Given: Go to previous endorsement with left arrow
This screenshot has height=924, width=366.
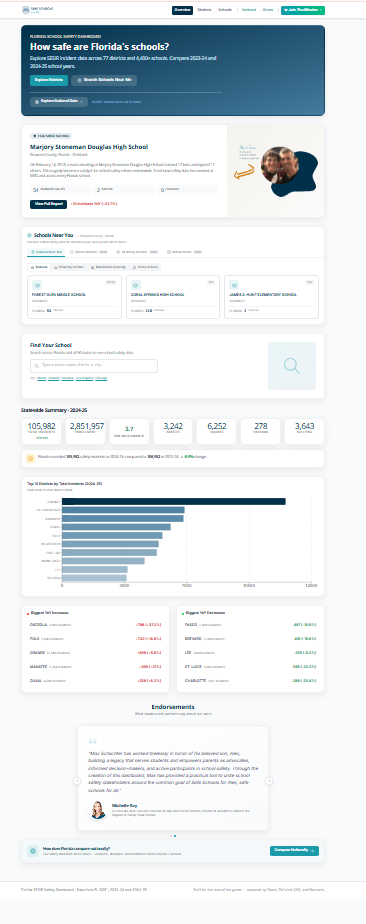Looking at the screenshot, I should pos(77,781).
